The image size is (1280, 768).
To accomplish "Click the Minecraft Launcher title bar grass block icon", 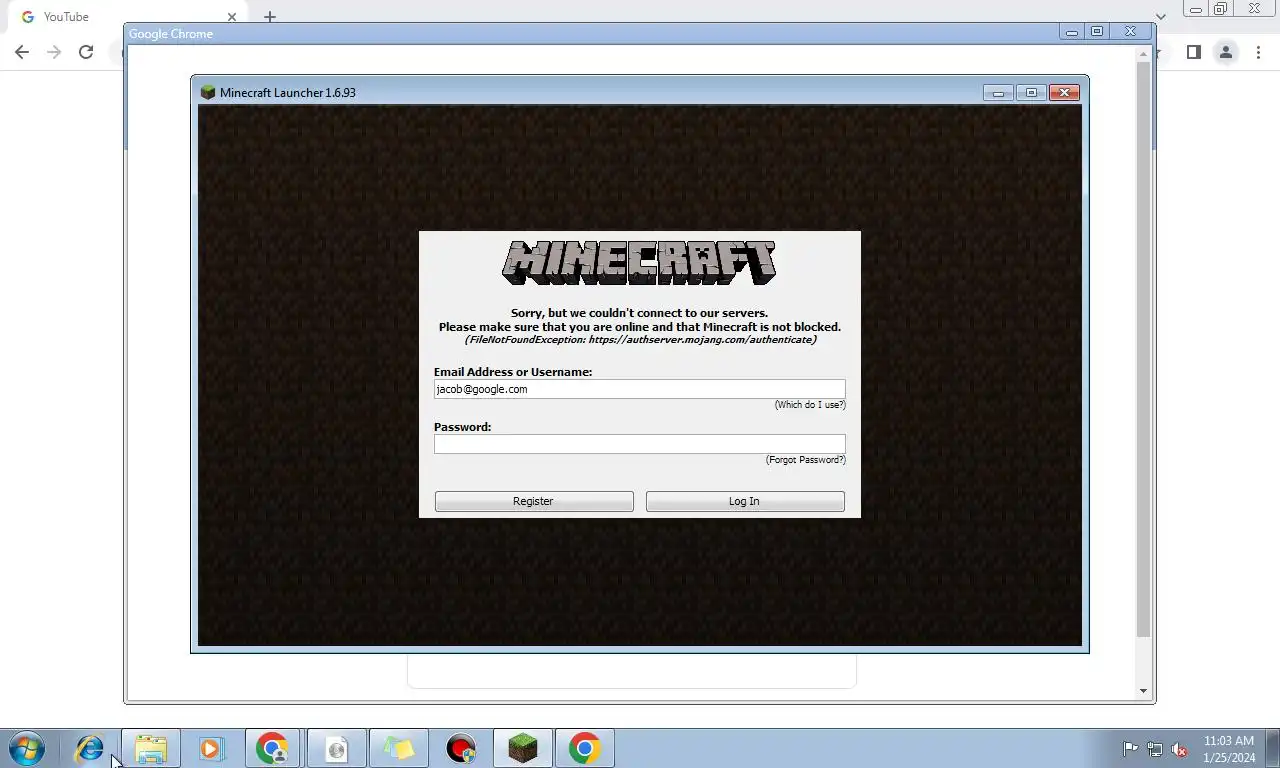I will 208,92.
